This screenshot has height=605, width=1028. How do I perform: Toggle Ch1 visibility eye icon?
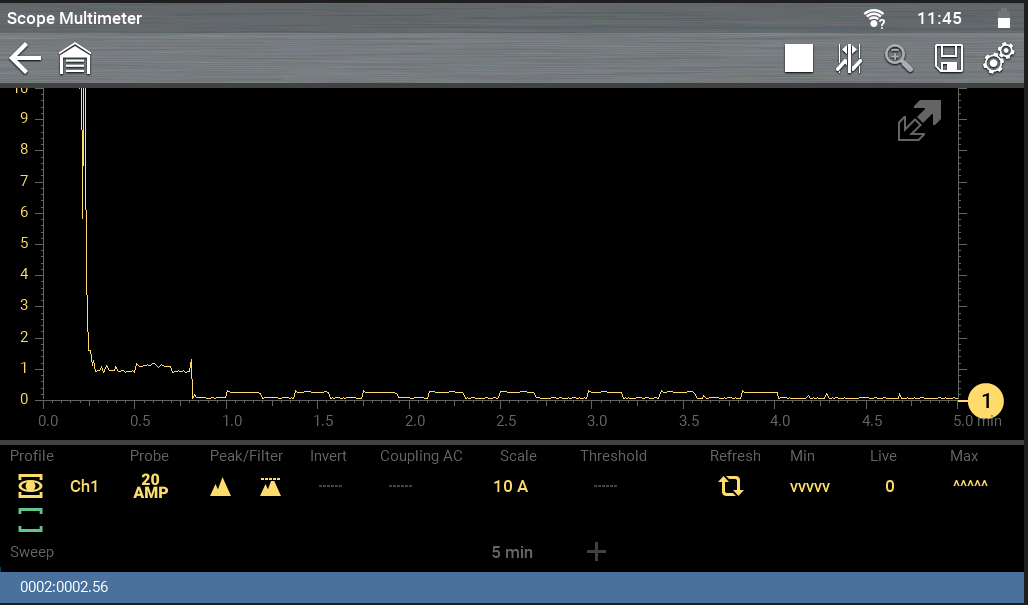point(31,487)
